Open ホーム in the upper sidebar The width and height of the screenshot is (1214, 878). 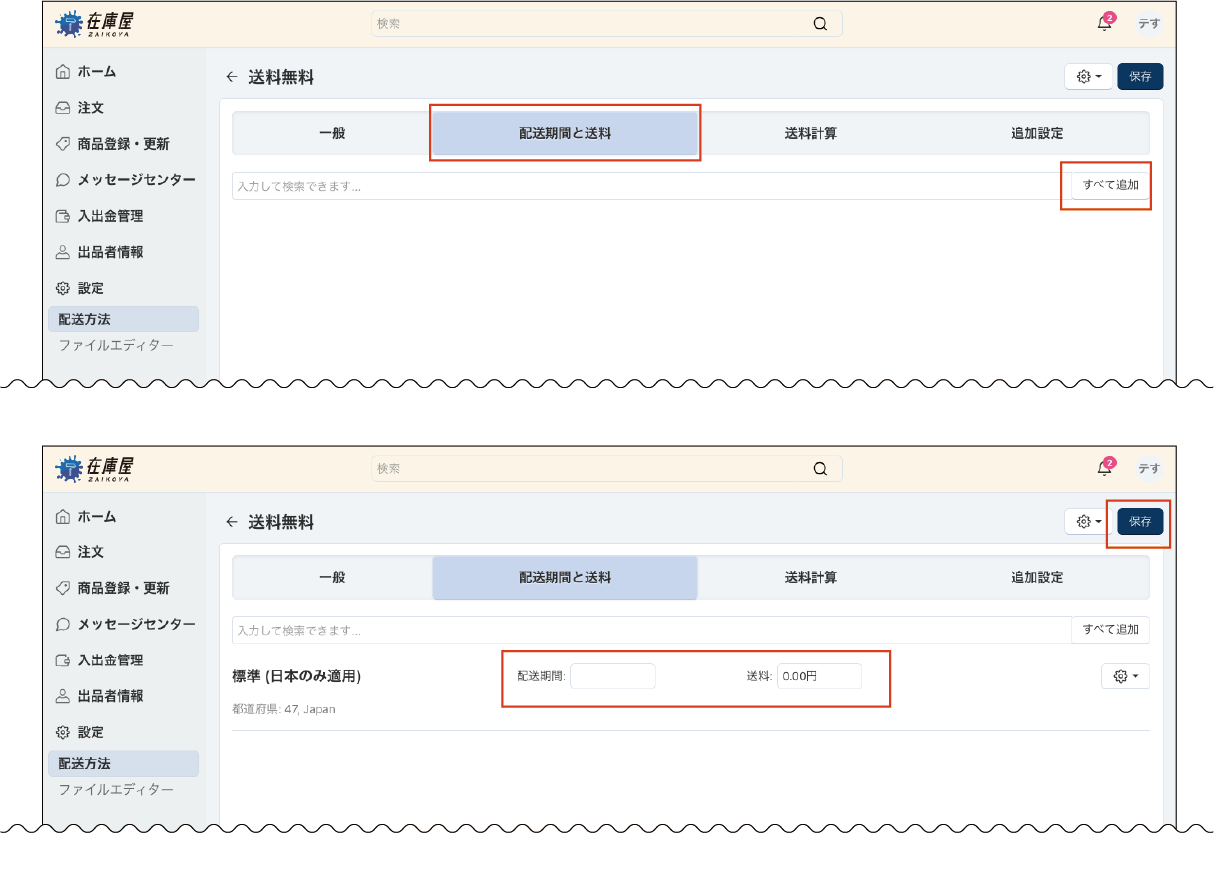(96, 72)
